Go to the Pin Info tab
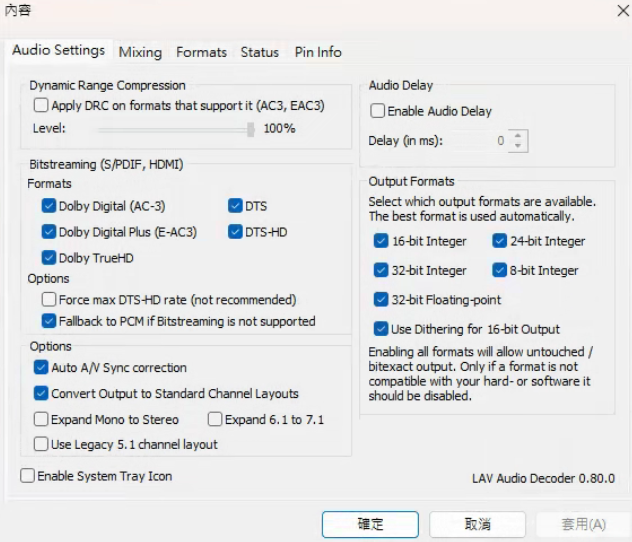Viewport: 632px width, 542px height. [x=317, y=52]
